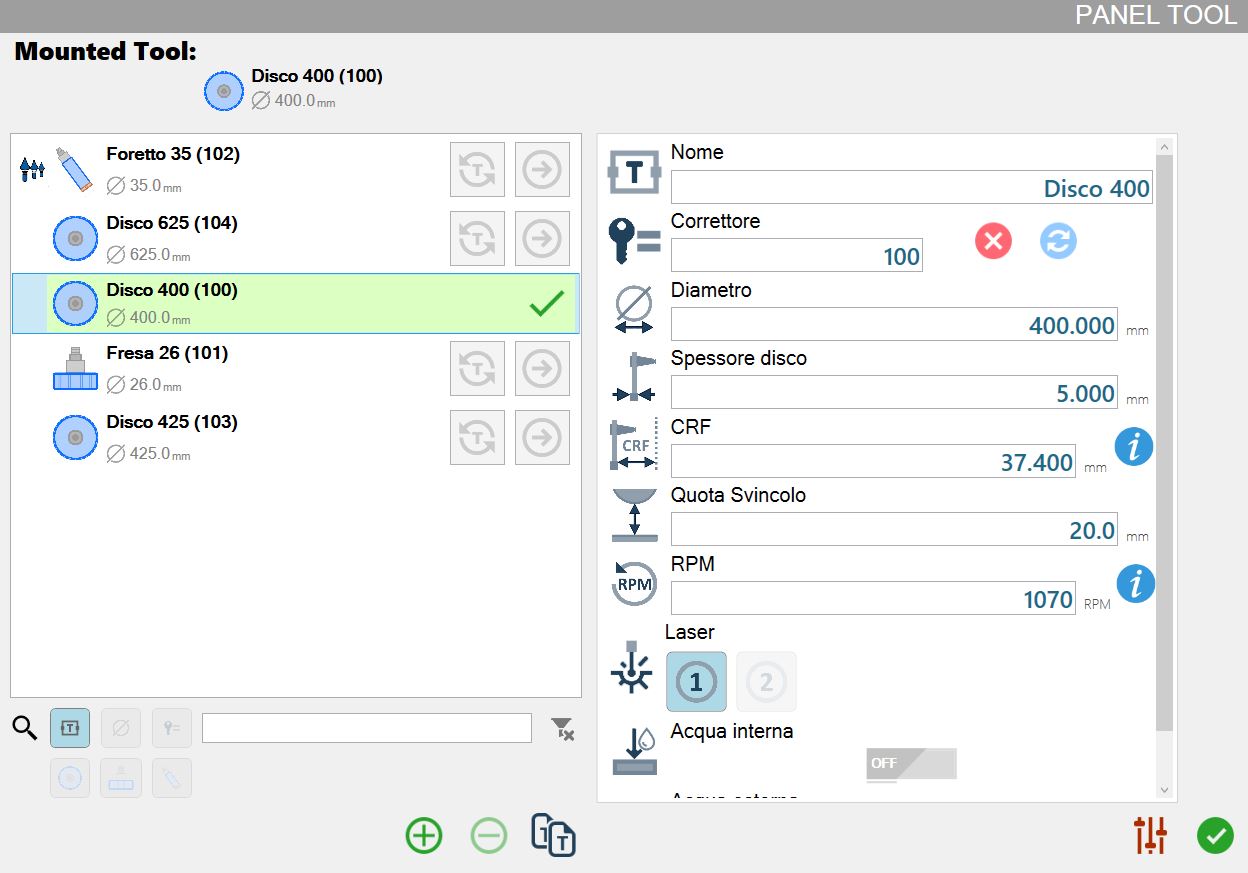Screen dimensions: 1248x873
Task: Click the blue refresh icon beside Correttore
Action: [x=1058, y=241]
